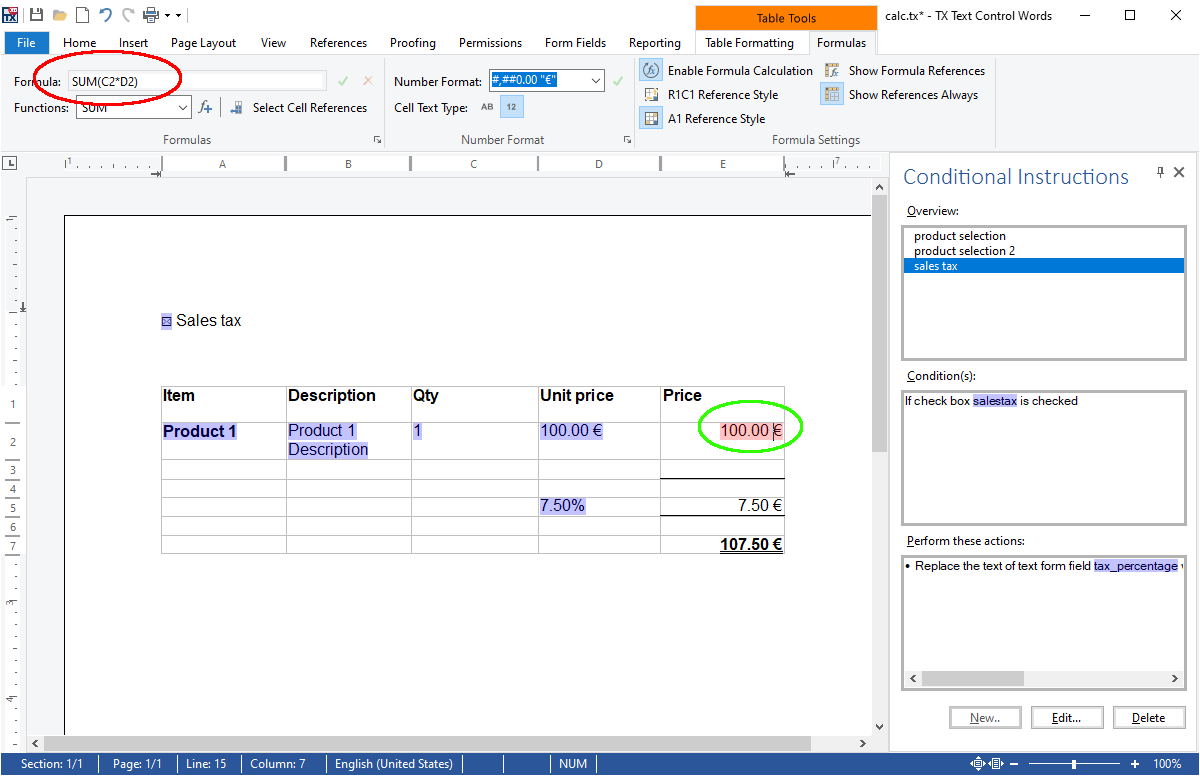Toggle Enable Formula Calculation

(x=726, y=70)
